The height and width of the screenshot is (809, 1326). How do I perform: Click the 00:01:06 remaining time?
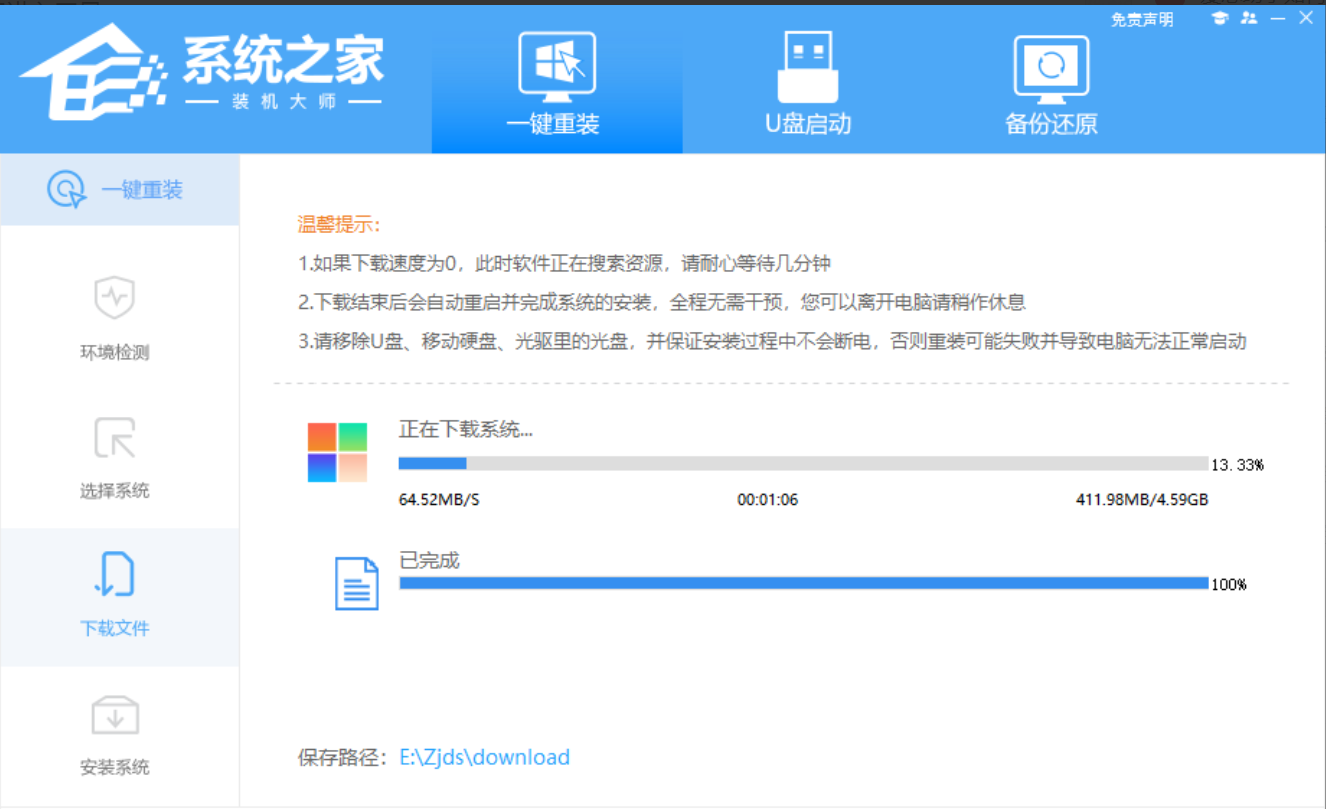click(768, 500)
